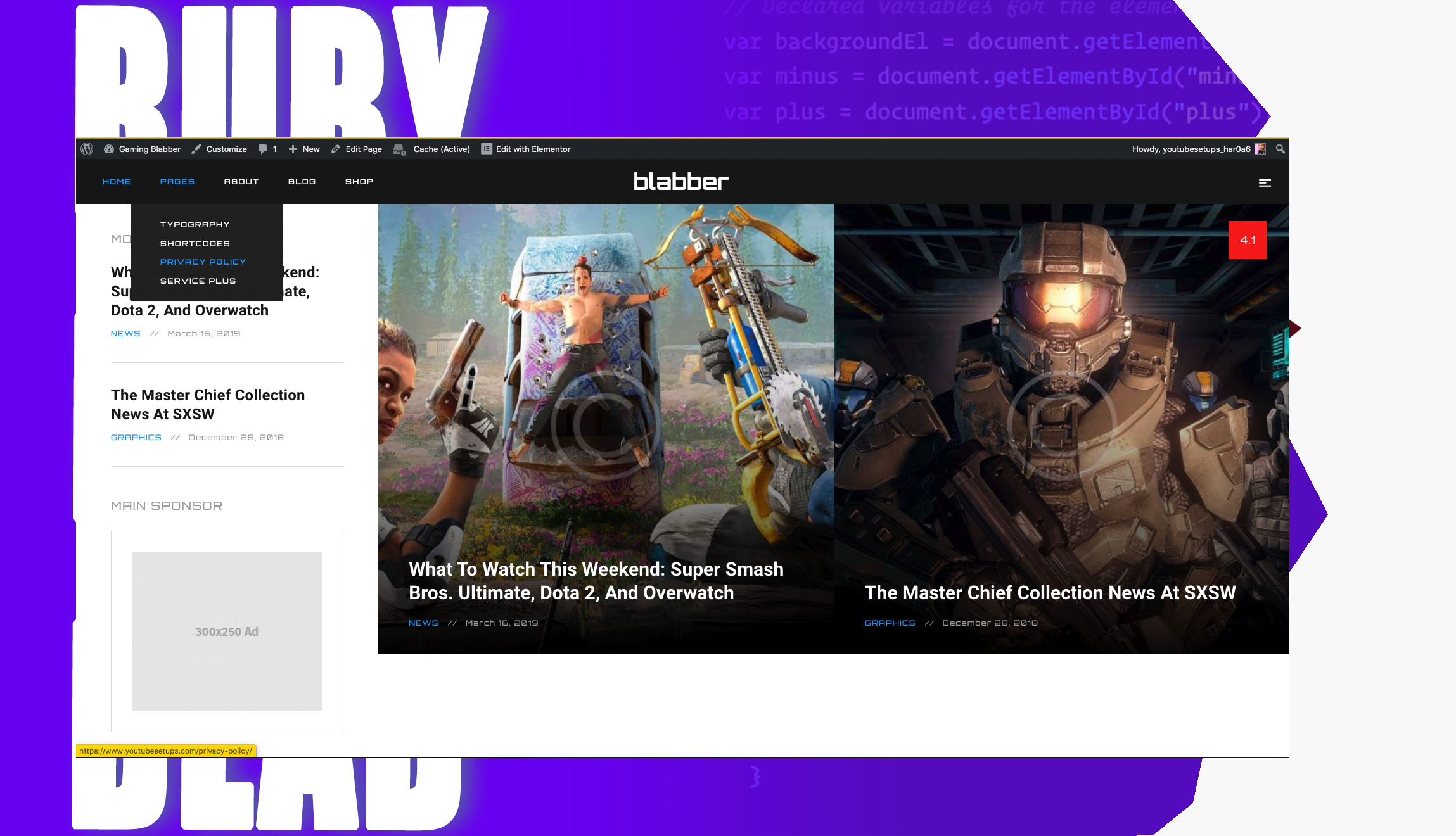Image resolution: width=1456 pixels, height=836 pixels.
Task: Click the WordPress admin icon
Action: 87,149
